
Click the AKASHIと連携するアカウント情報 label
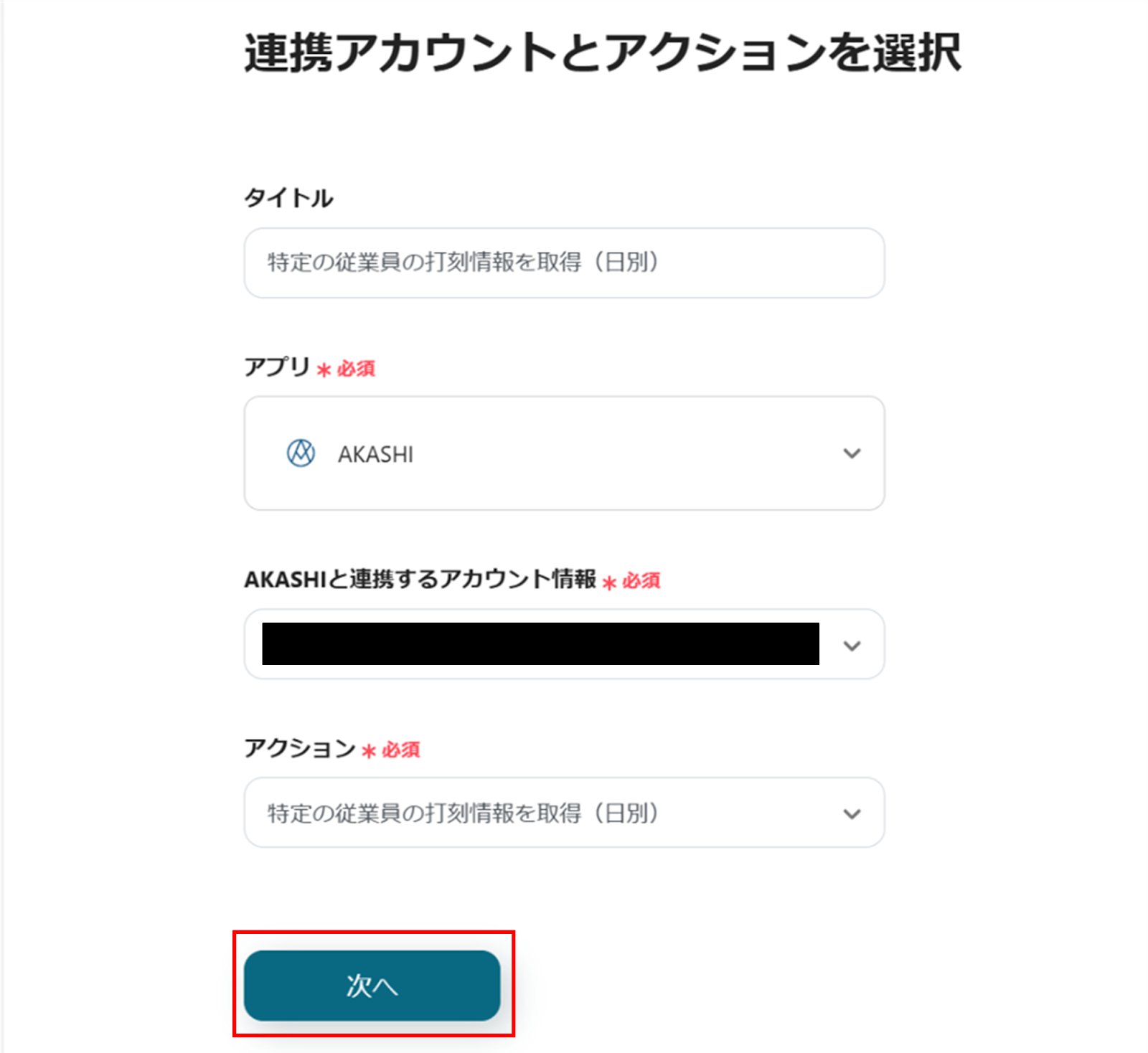[x=420, y=579]
